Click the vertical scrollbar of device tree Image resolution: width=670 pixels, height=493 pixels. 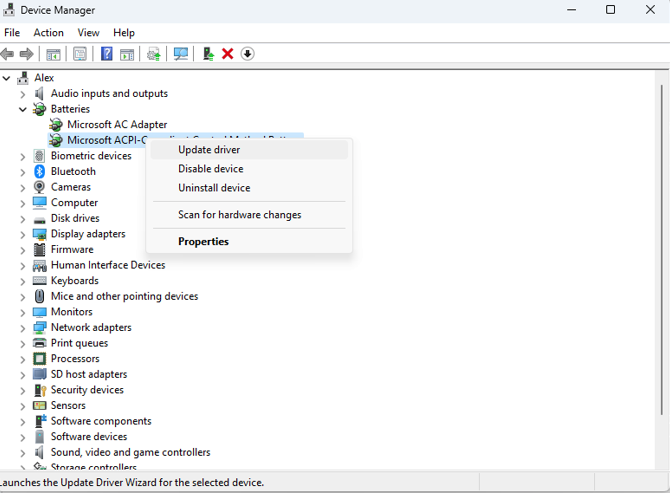pos(661,250)
